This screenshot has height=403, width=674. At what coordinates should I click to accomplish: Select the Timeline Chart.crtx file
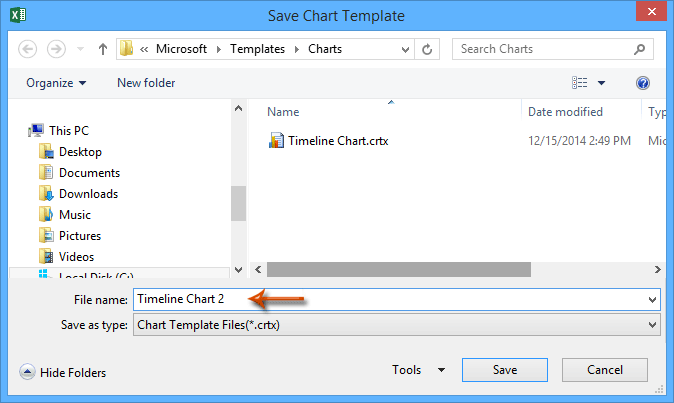pos(337,141)
